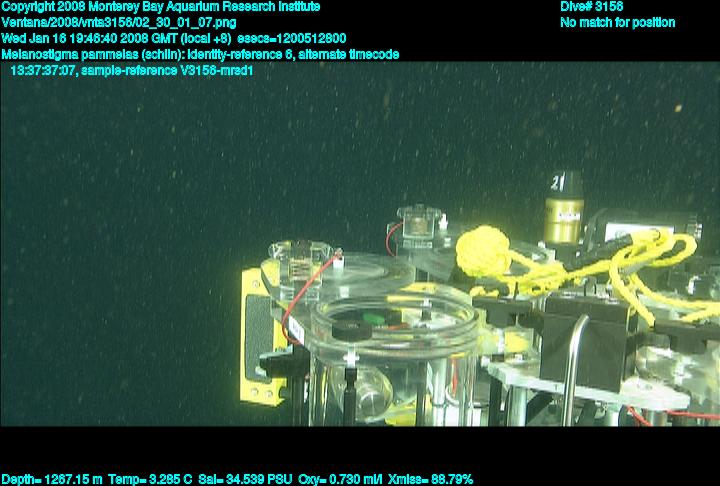
Task: Select the 'sample-reference V3156-mrsd1' text
Action: (x=167, y=71)
